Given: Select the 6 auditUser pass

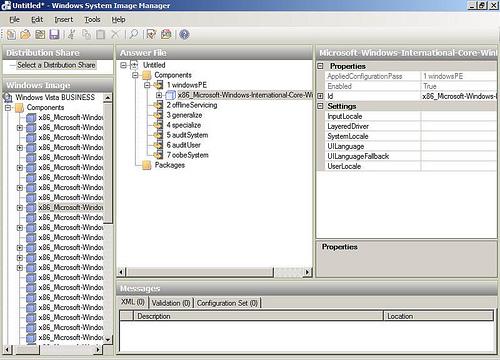Looking at the screenshot, I should pos(184,145).
